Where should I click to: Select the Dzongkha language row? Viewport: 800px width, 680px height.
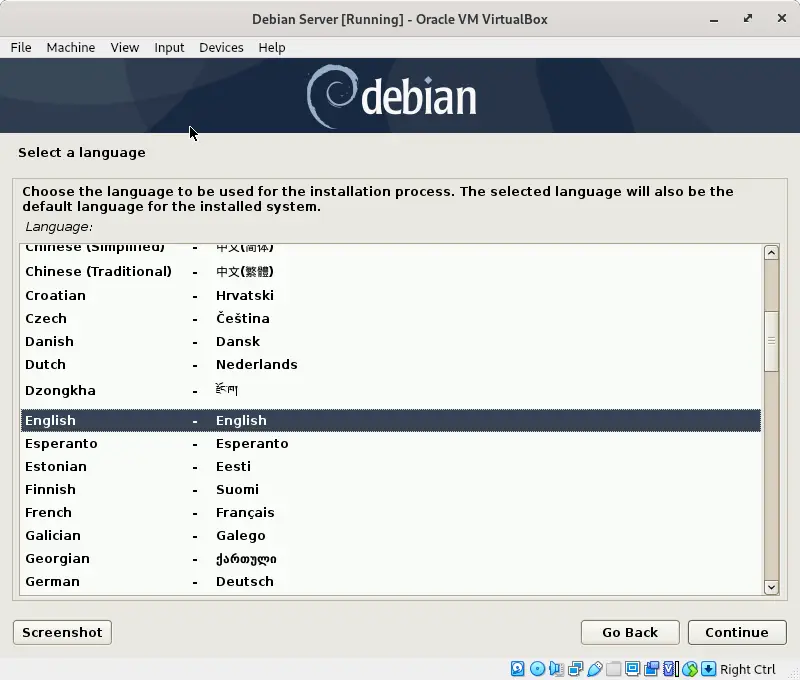pos(391,391)
